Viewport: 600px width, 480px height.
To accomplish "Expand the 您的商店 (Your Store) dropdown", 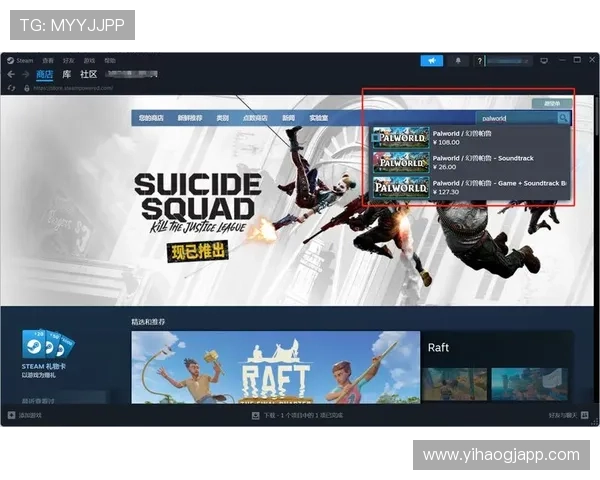I will (151, 118).
